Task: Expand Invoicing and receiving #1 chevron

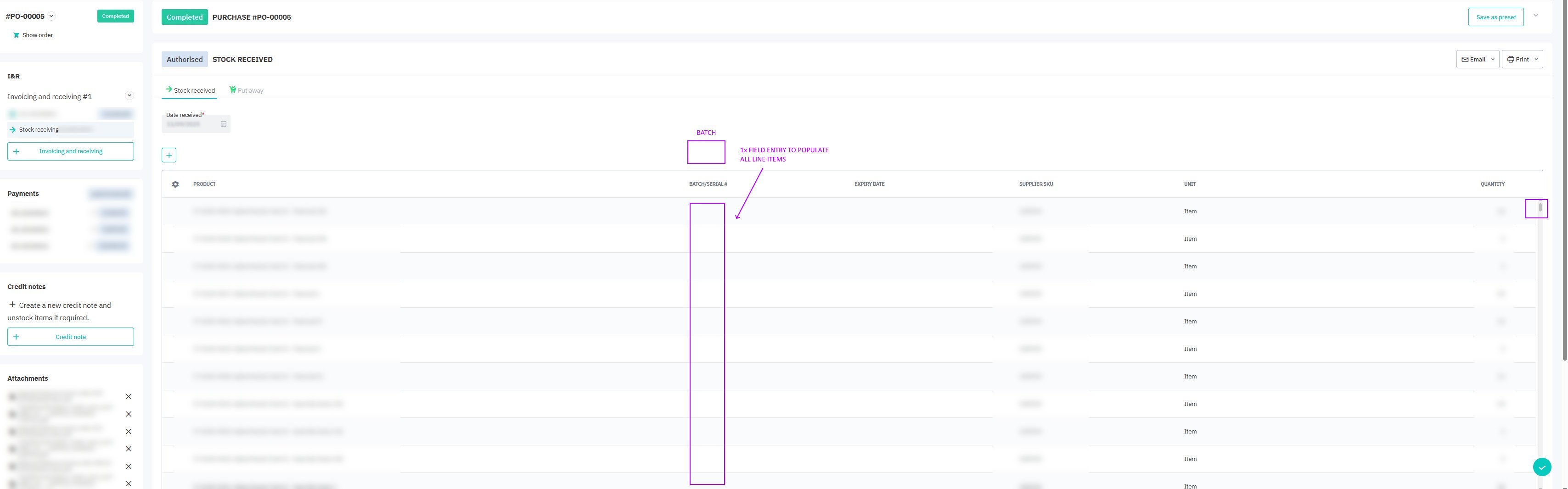Action: click(129, 95)
